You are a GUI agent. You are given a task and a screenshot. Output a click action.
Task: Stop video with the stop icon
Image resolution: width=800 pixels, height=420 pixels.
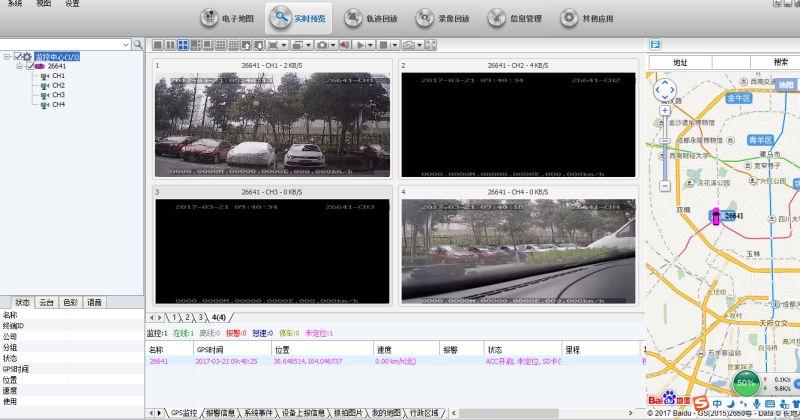[x=384, y=45]
